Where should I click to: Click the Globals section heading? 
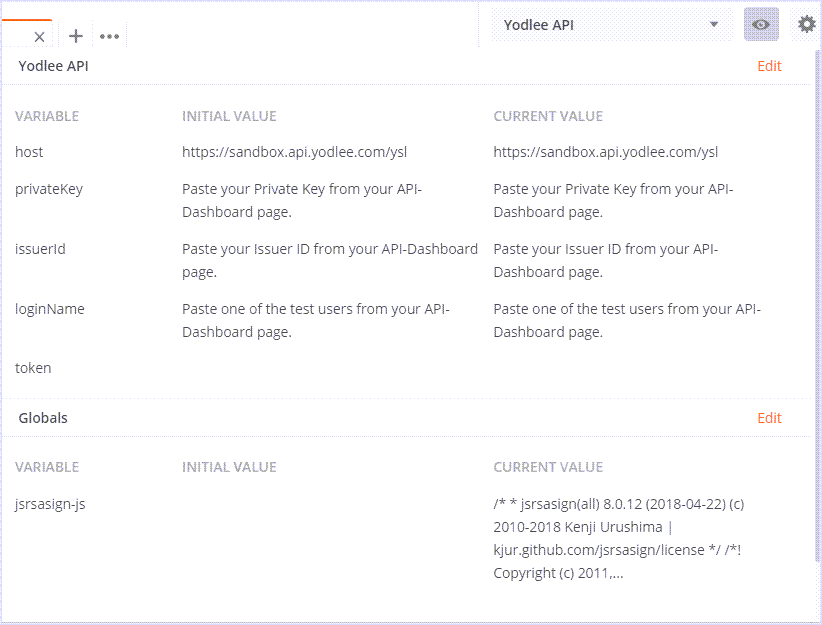[x=43, y=418]
